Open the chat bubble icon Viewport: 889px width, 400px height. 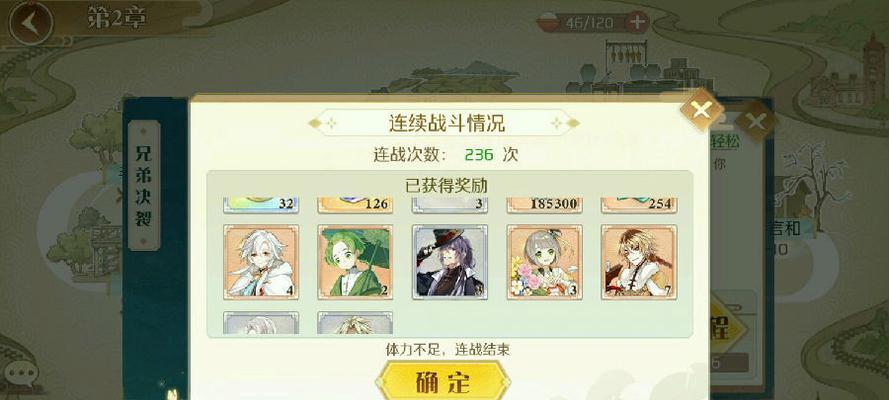click(x=22, y=373)
